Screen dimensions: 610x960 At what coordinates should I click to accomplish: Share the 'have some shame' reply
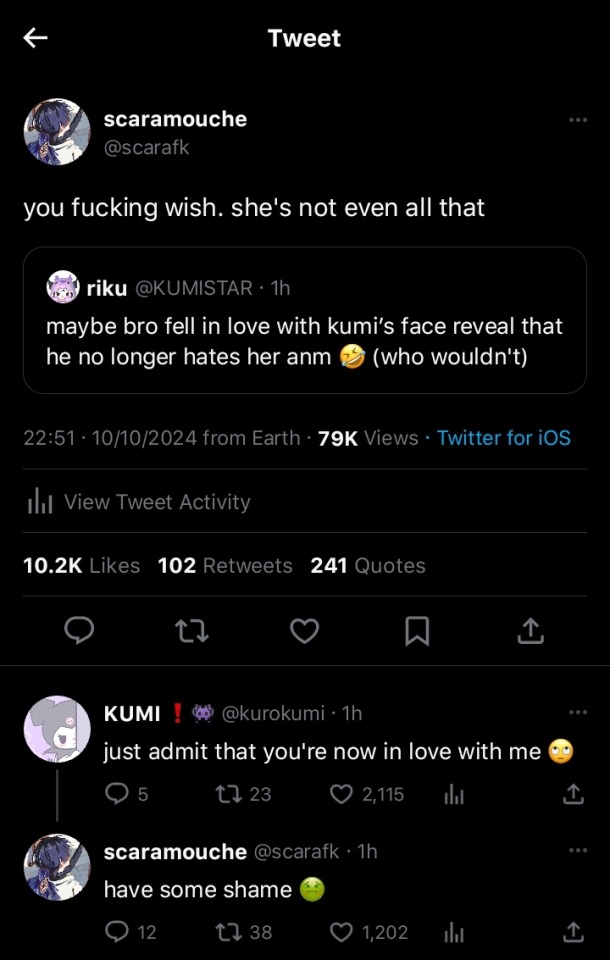tap(573, 932)
